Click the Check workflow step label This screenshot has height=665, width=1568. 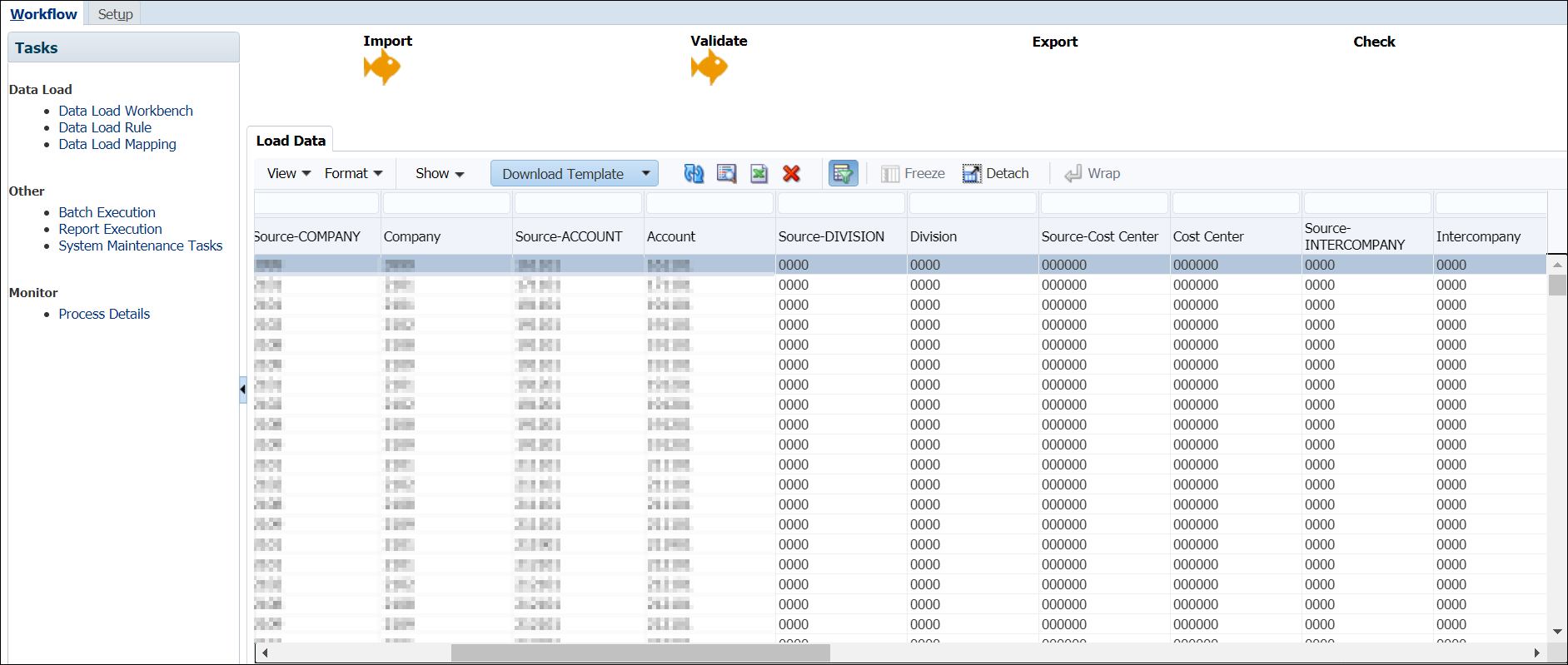click(x=1374, y=42)
